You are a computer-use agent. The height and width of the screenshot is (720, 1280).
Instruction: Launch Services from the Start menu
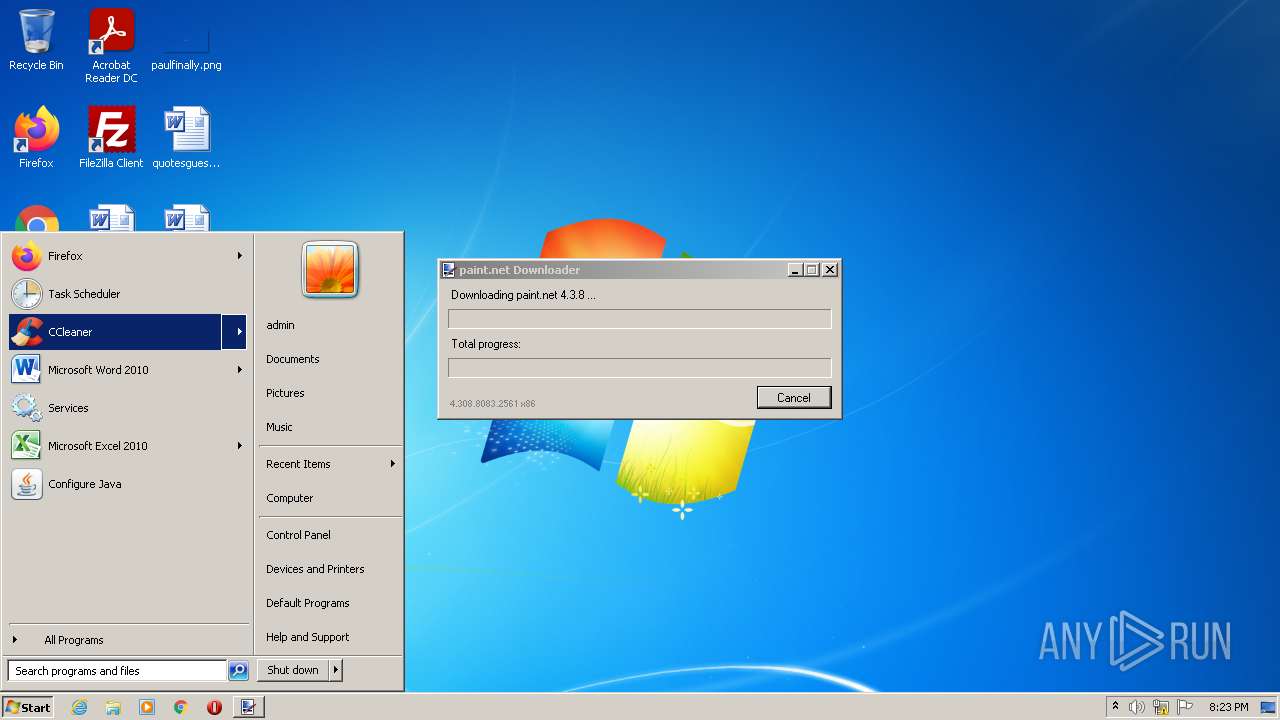(x=126, y=408)
